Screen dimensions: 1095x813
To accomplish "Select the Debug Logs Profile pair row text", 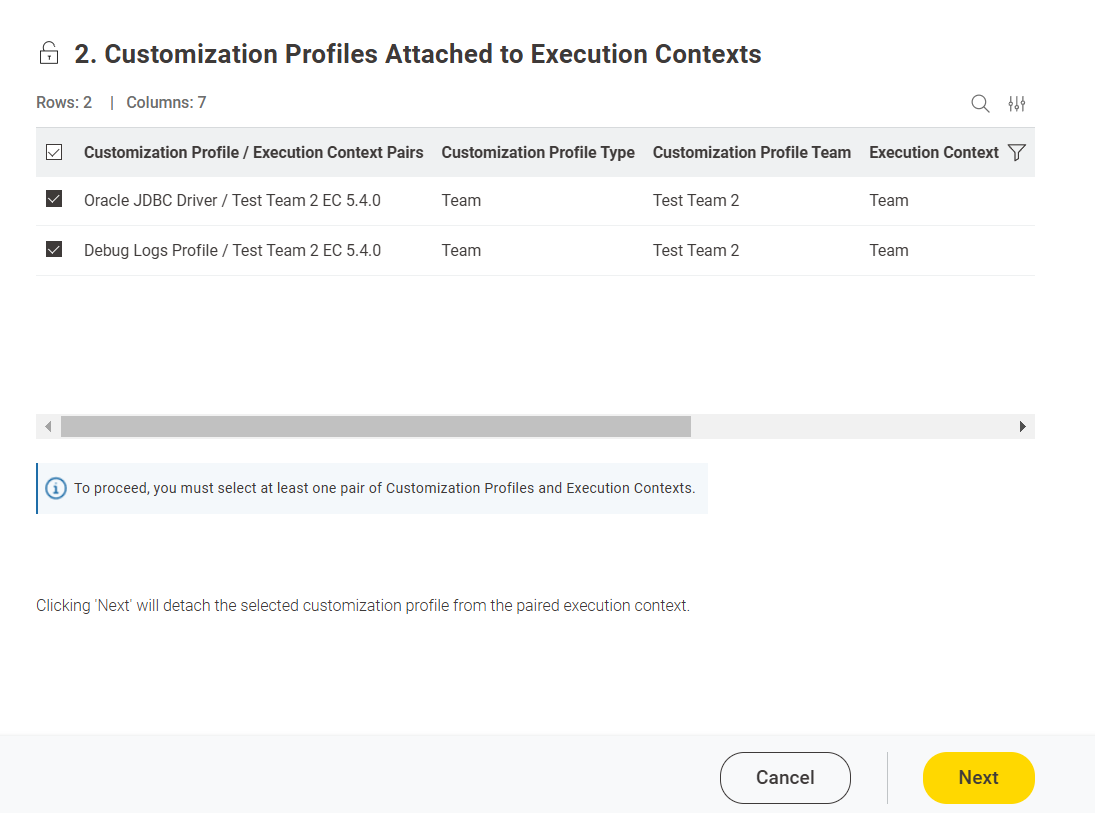I will 232,251.
